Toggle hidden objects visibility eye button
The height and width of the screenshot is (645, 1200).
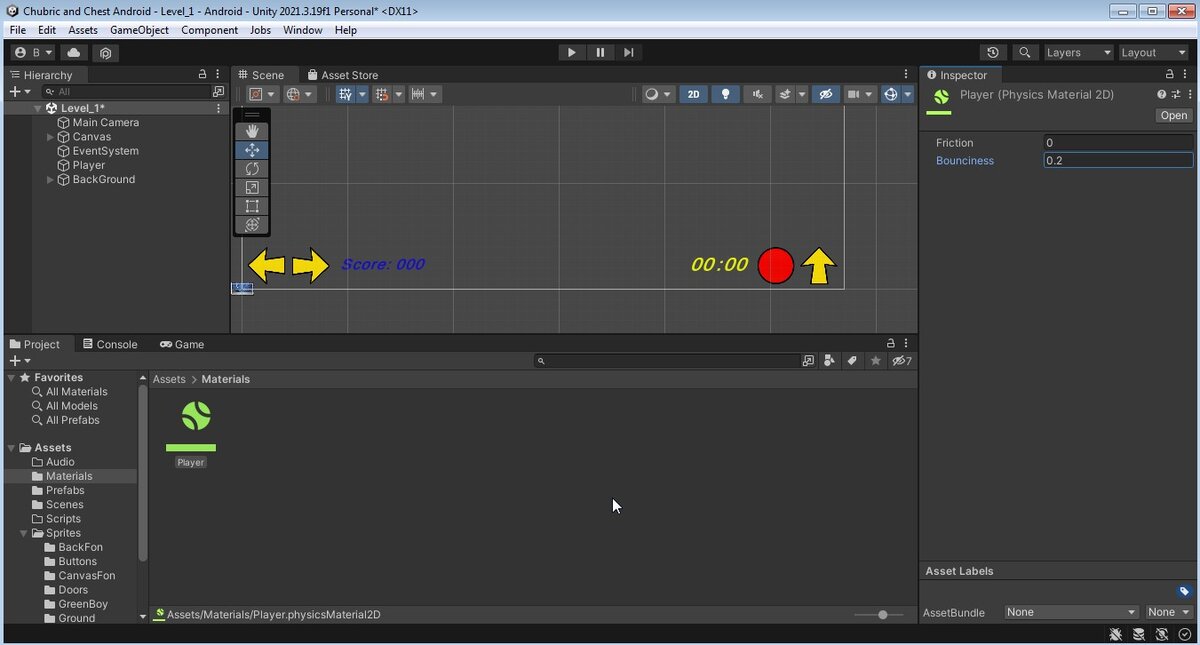pyautogui.click(x=825, y=94)
